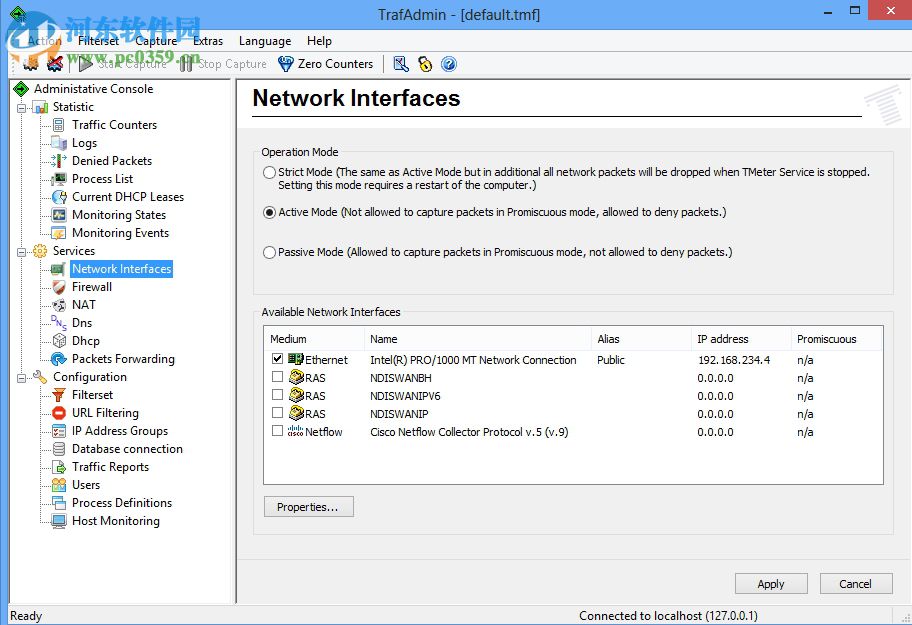
Task: Open the Capture menu
Action: [156, 41]
